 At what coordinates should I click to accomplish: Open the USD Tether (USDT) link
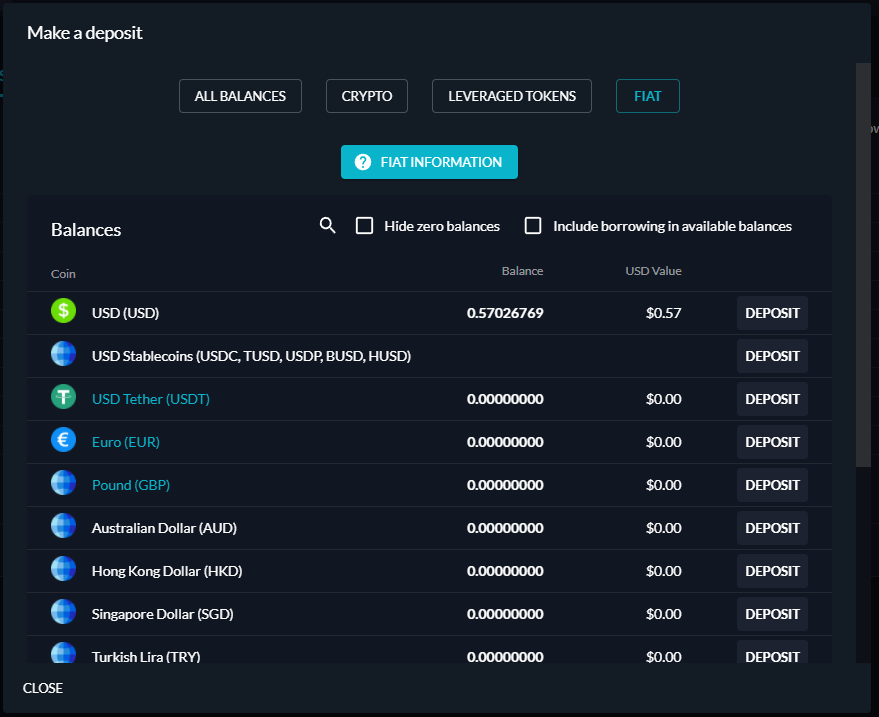click(151, 399)
